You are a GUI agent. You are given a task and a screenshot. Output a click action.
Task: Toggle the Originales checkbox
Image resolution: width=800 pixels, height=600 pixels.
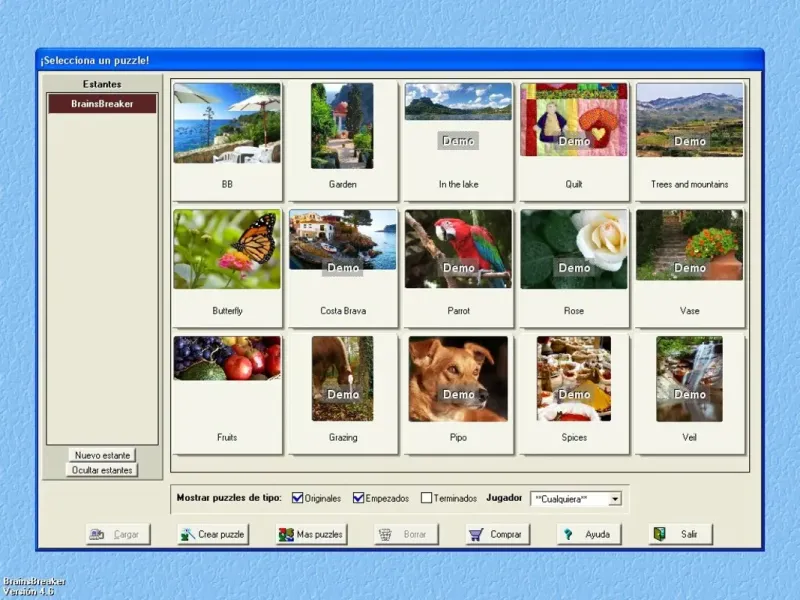pyautogui.click(x=297, y=498)
